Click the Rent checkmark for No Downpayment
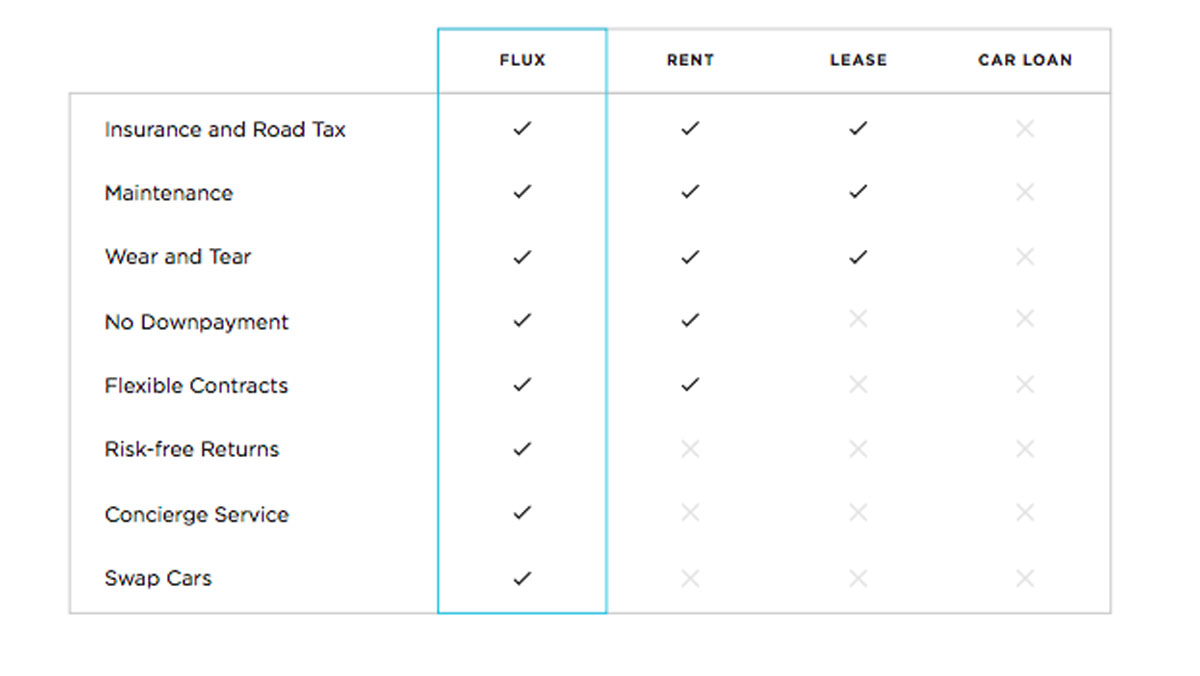 pos(689,320)
